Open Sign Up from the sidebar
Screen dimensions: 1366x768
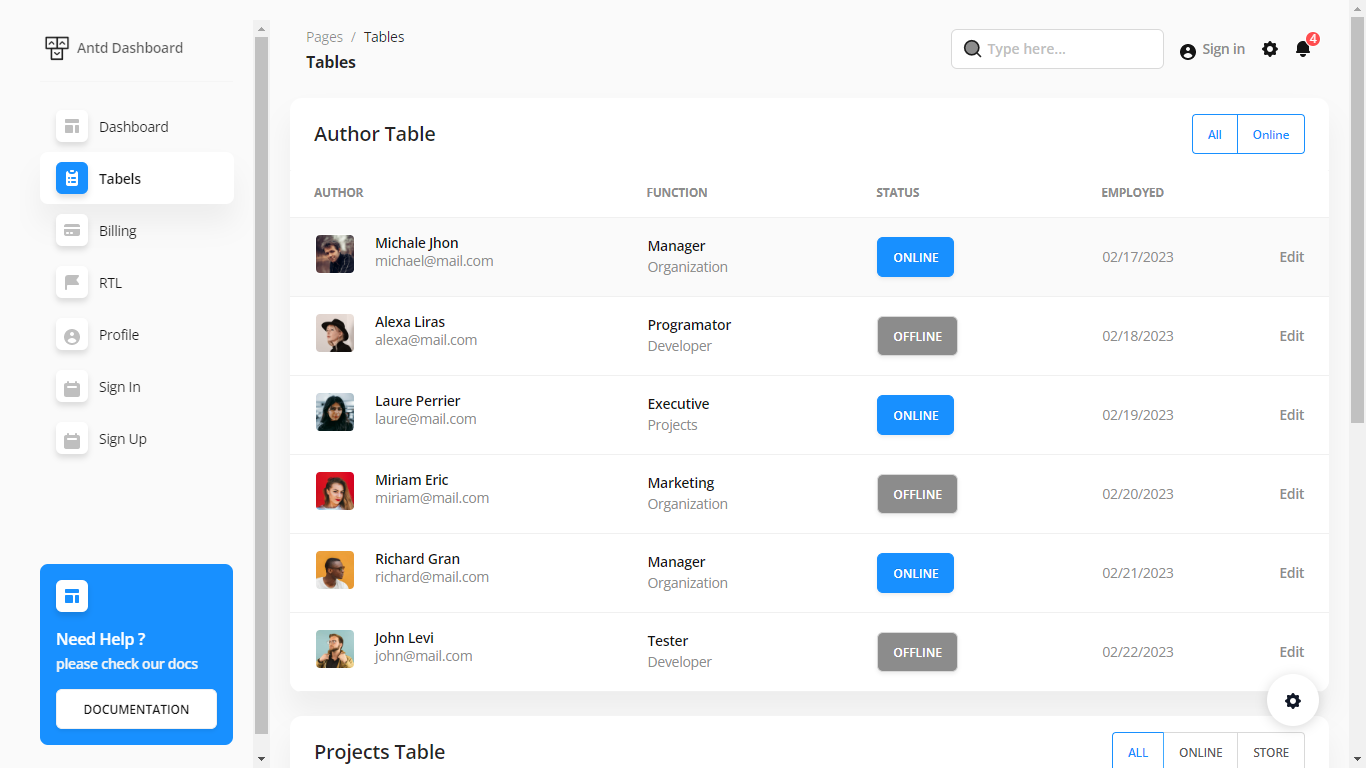point(137,439)
